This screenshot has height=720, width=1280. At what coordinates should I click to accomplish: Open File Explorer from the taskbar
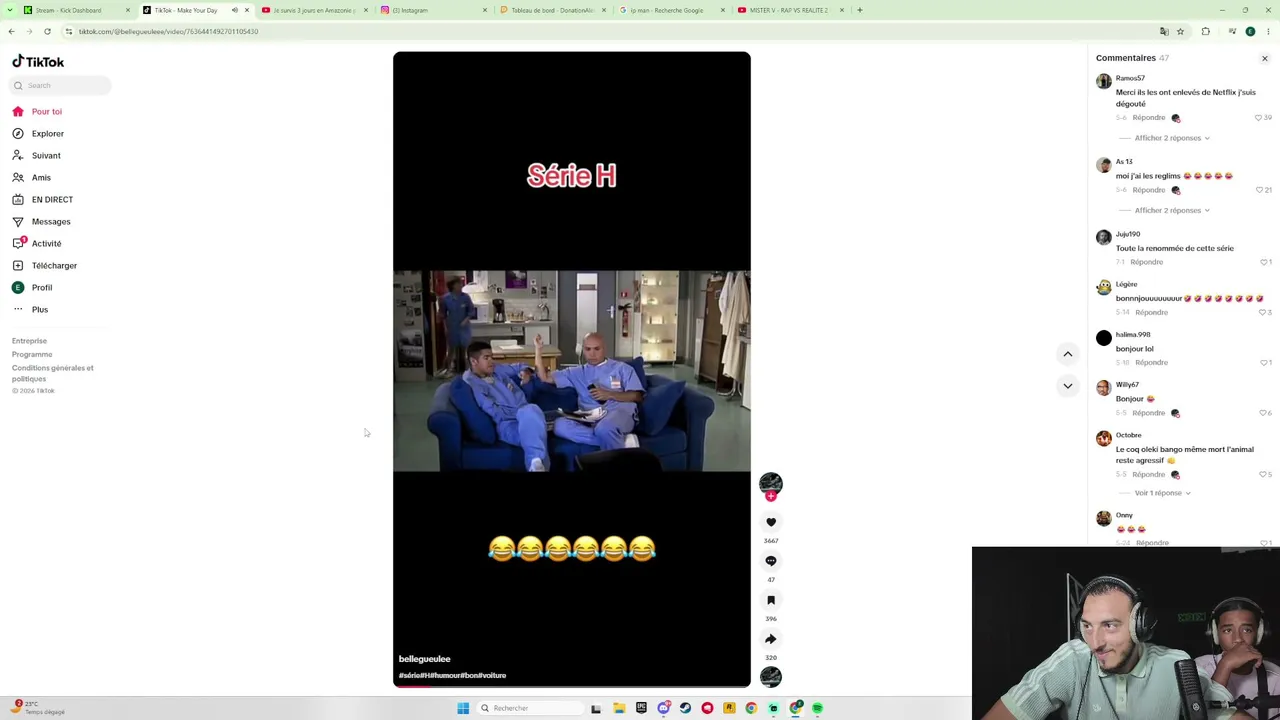pos(619,708)
